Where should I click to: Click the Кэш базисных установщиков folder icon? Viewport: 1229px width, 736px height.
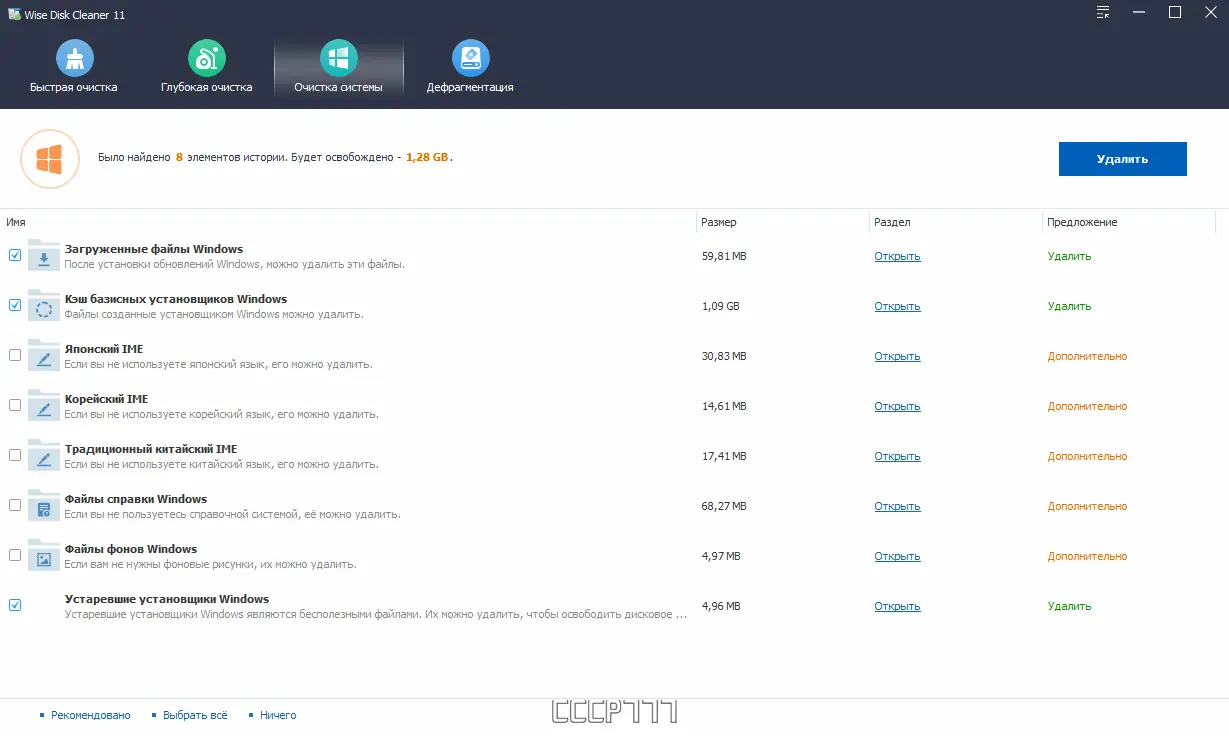(x=44, y=306)
